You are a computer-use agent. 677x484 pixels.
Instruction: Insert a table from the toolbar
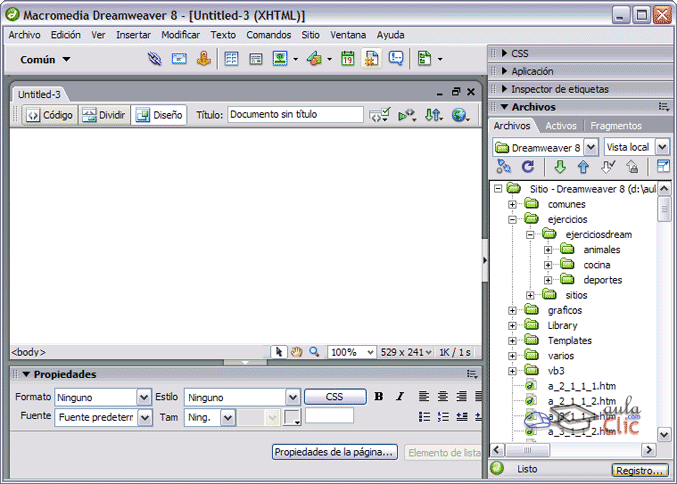point(231,59)
